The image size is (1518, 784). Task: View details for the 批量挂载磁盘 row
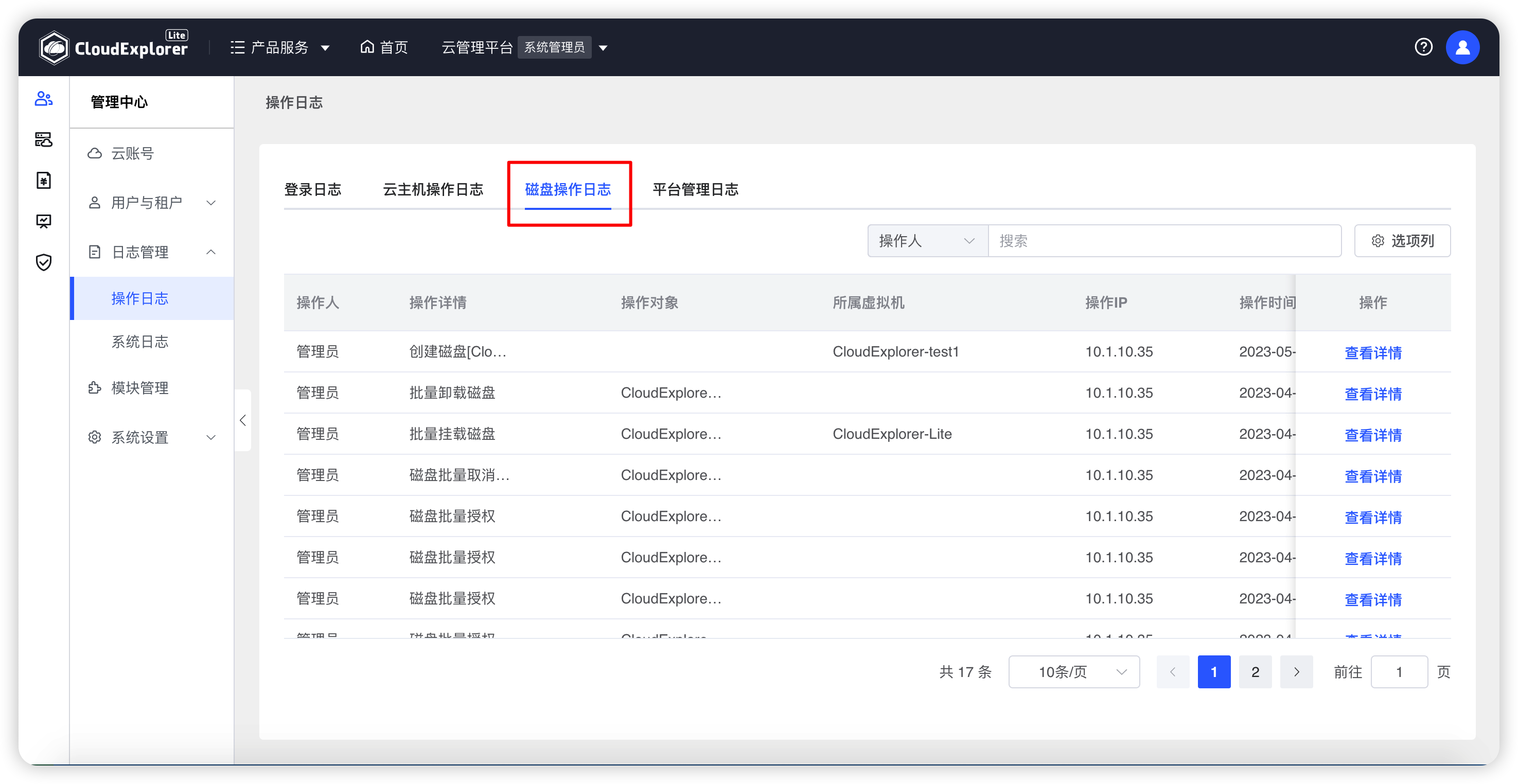point(1373,435)
